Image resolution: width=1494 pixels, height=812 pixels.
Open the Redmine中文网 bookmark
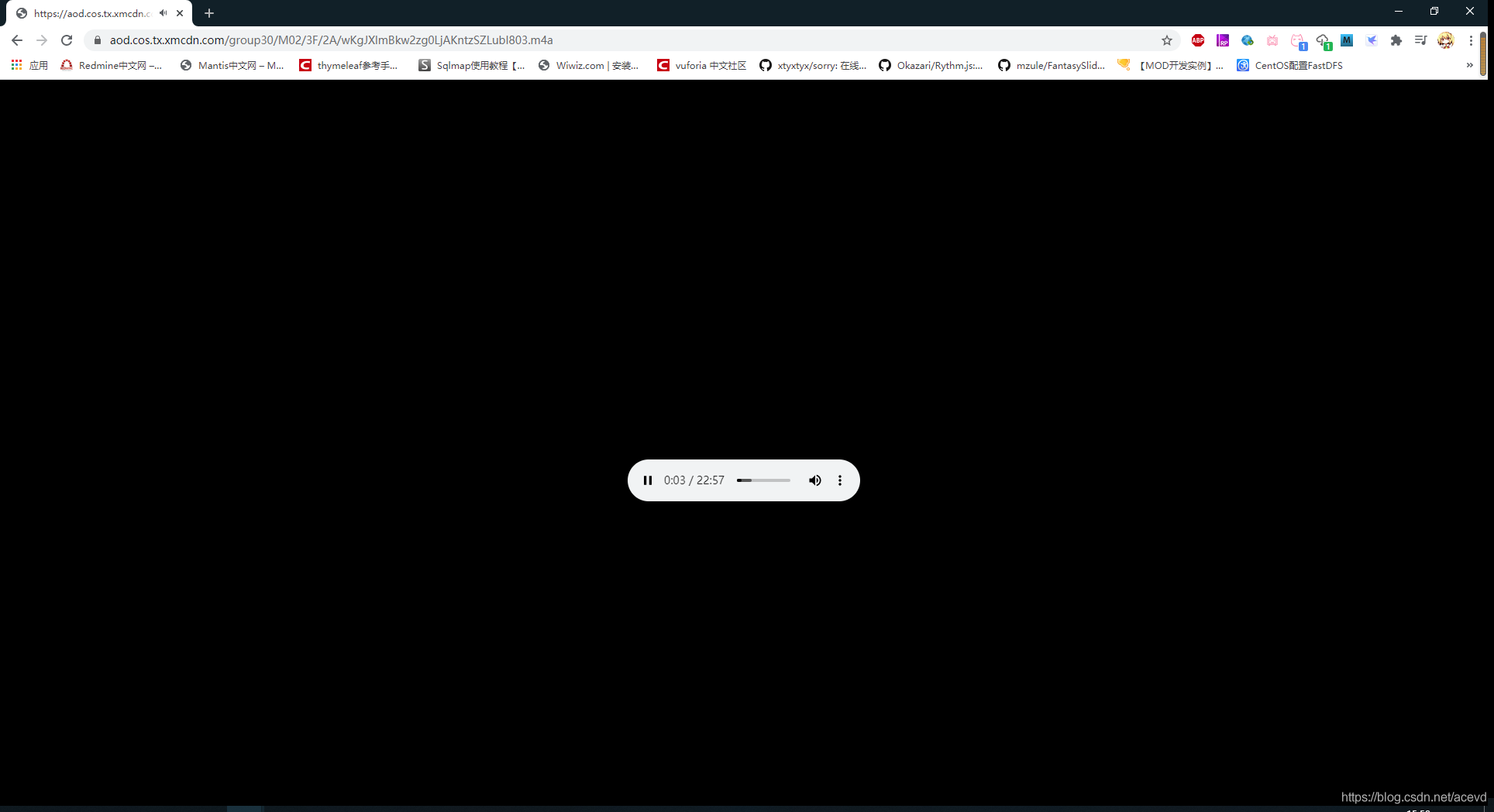(x=112, y=65)
